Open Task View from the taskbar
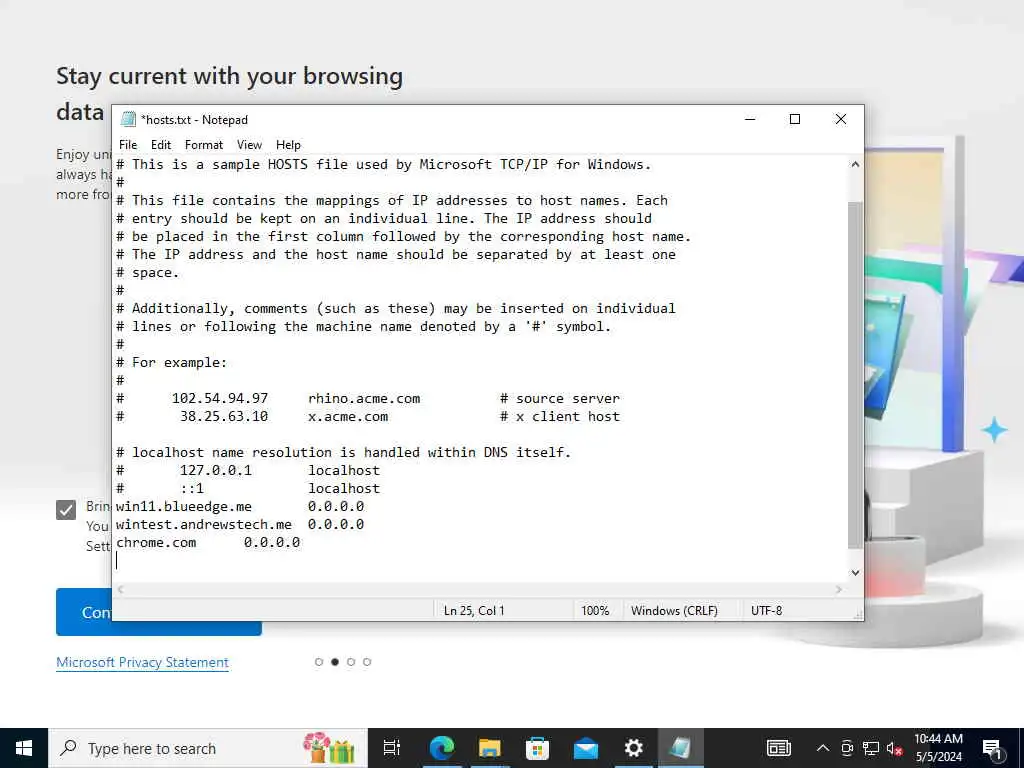Viewport: 1024px width, 768px height. (x=392, y=748)
